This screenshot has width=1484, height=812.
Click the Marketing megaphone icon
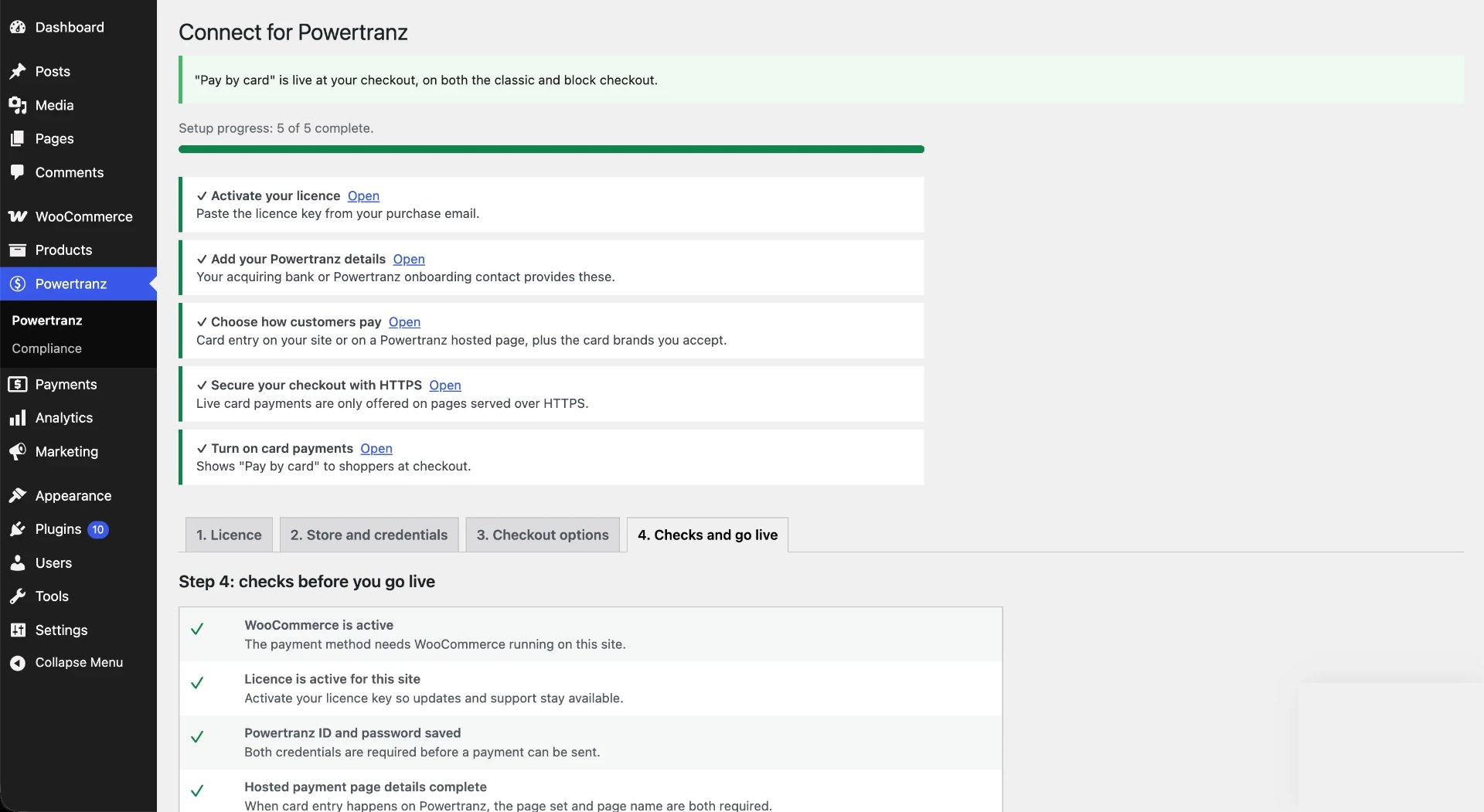18,451
